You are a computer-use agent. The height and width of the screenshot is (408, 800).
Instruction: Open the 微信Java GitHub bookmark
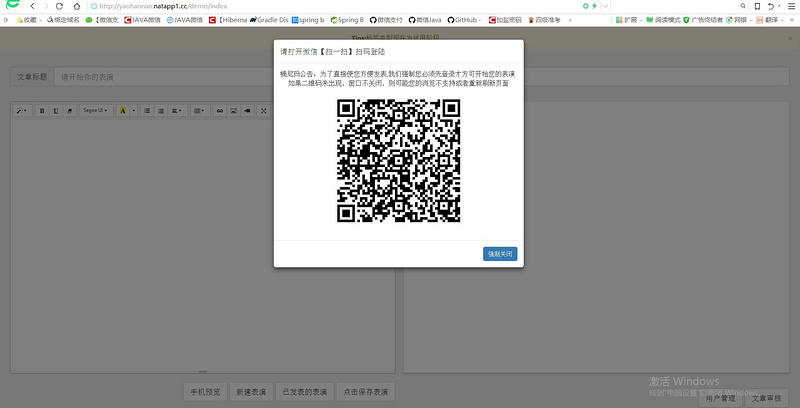click(425, 20)
